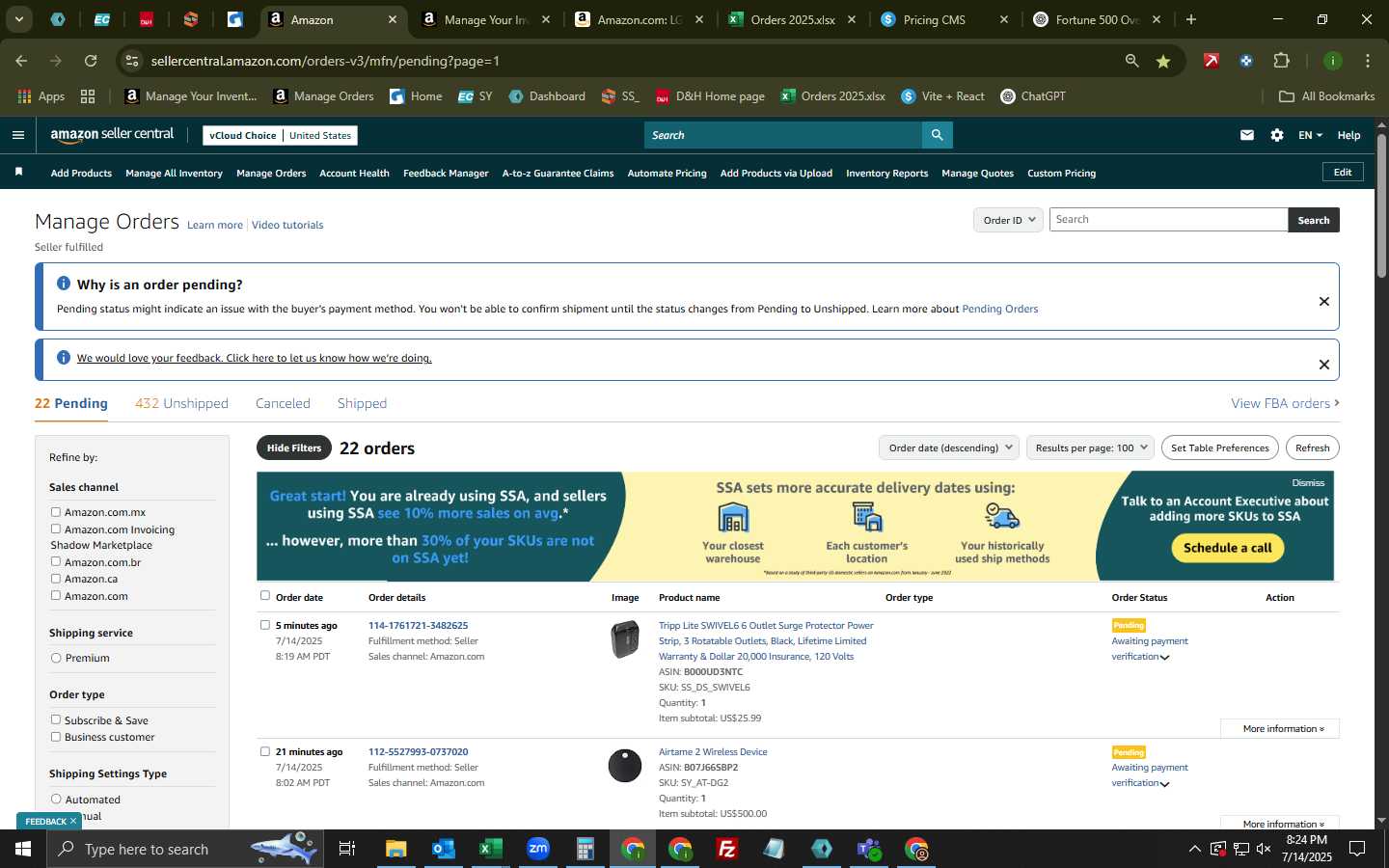Click the Amazon Seller Central logo

point(112,135)
